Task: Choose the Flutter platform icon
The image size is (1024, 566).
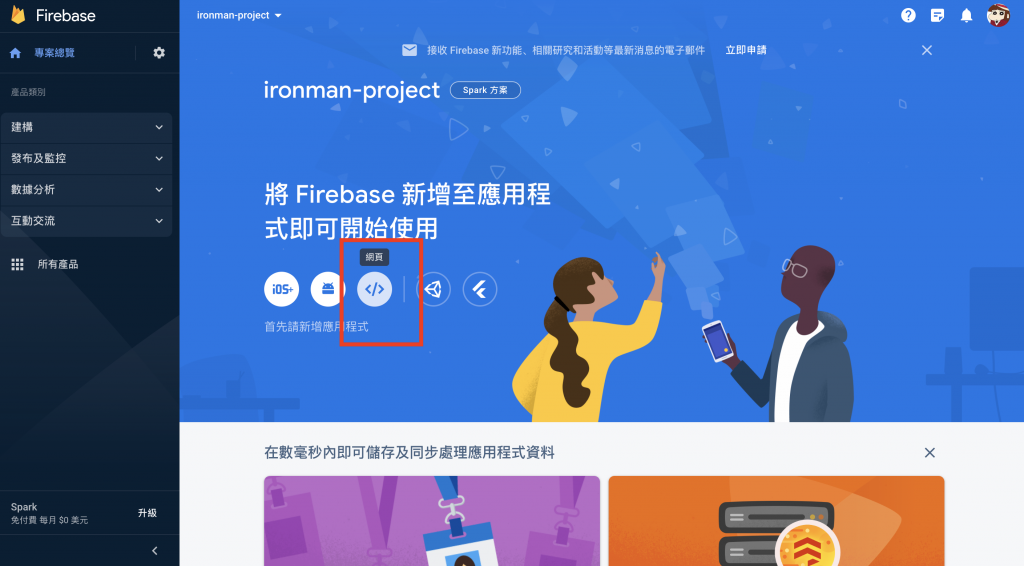Action: point(480,289)
